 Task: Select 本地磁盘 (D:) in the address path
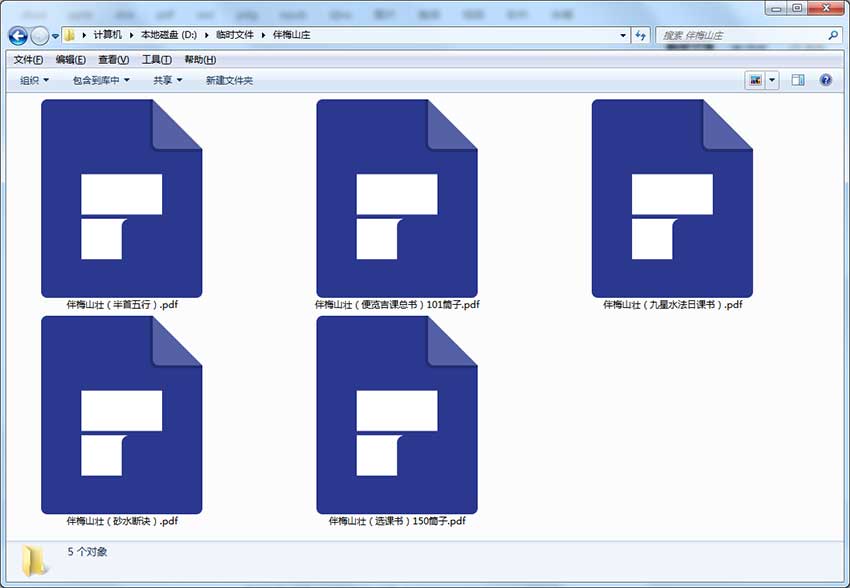(x=169, y=35)
